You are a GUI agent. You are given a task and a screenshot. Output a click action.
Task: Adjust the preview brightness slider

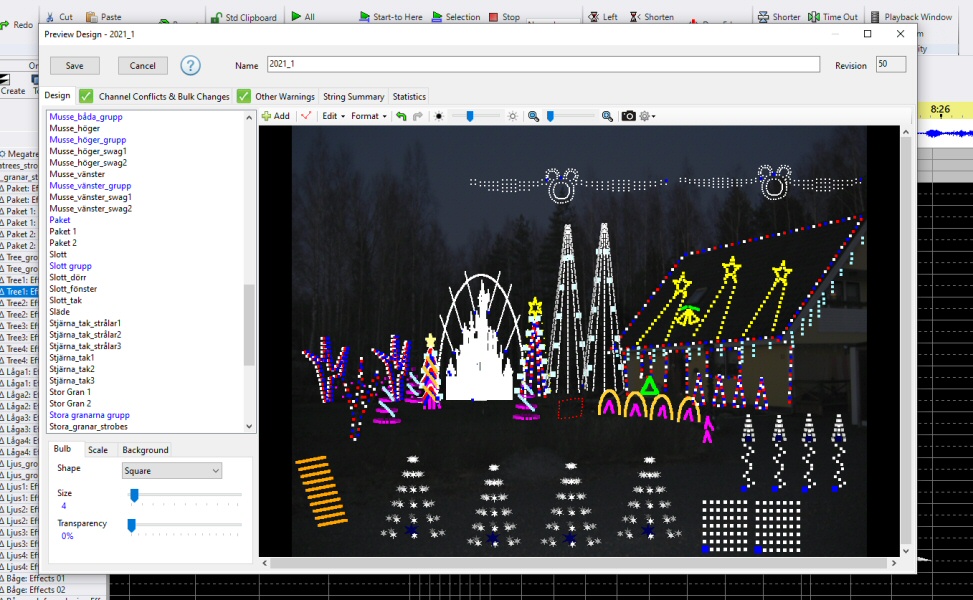pyautogui.click(x=470, y=116)
